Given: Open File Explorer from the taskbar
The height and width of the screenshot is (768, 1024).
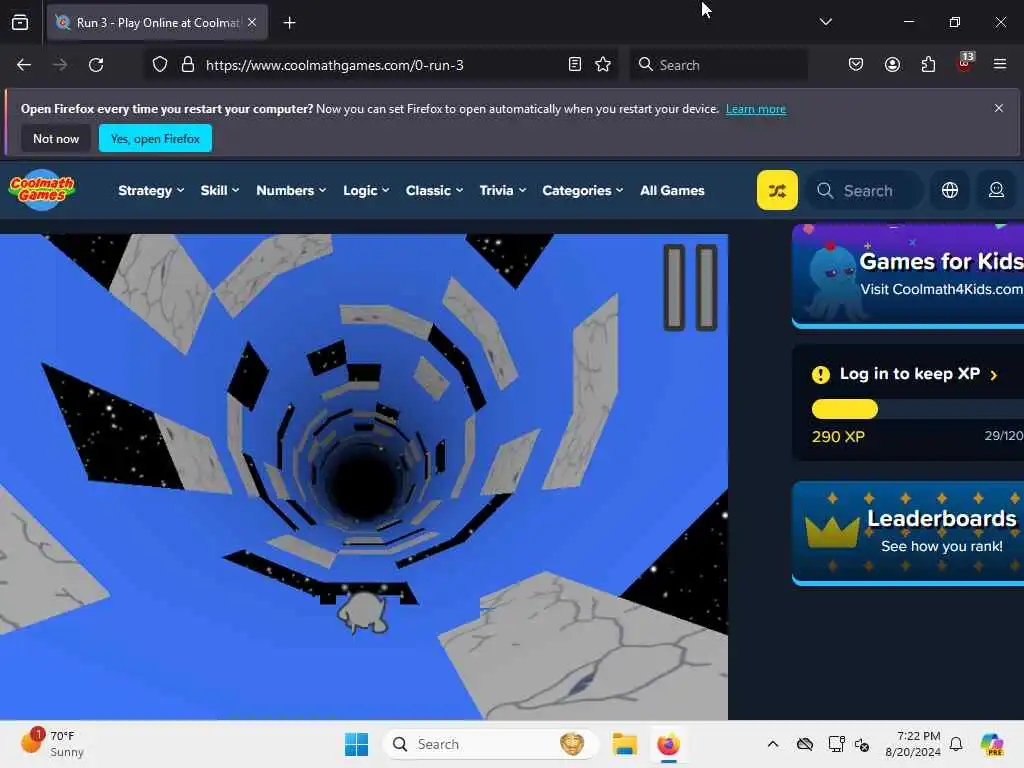Looking at the screenshot, I should click(624, 744).
